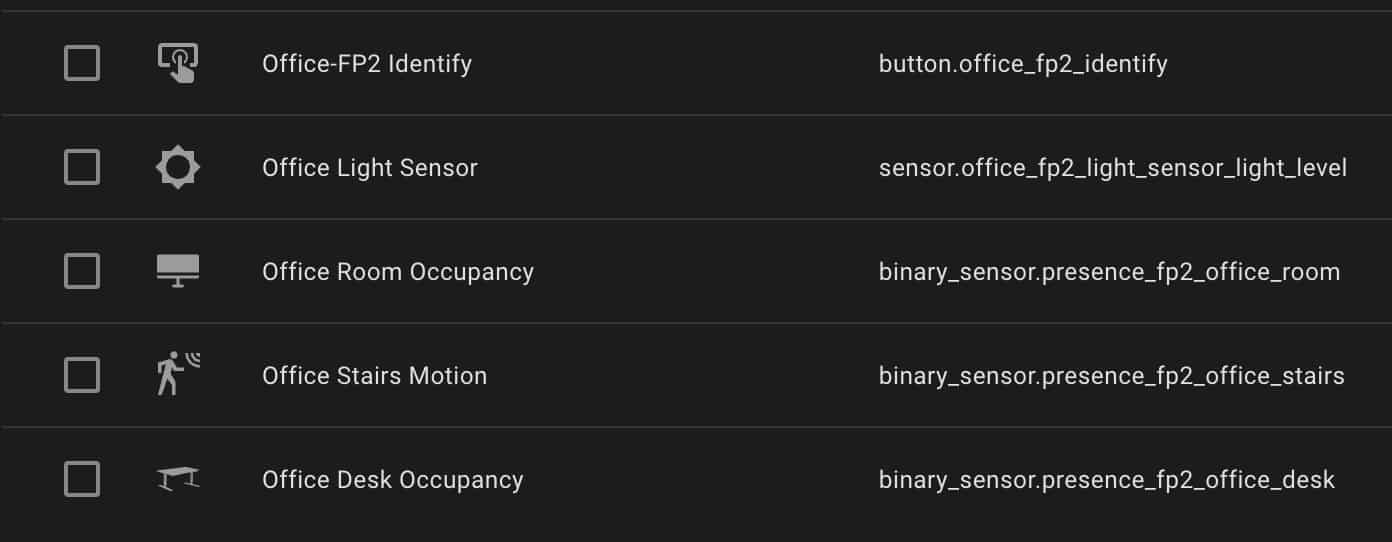This screenshot has width=1392, height=542.
Task: Click entity ID binary_sensor.presence_fp2_office_stairs
Action: [x=1112, y=376]
